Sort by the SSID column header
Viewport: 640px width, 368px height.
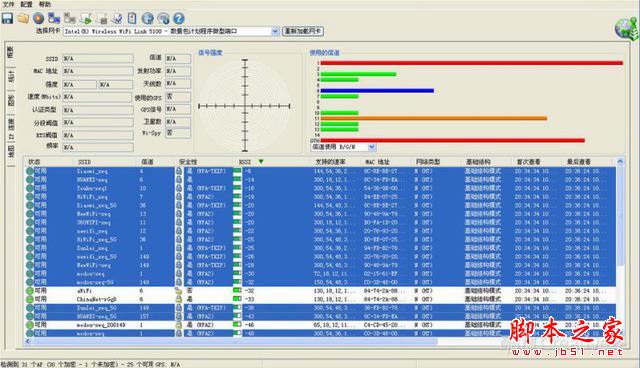[84, 162]
